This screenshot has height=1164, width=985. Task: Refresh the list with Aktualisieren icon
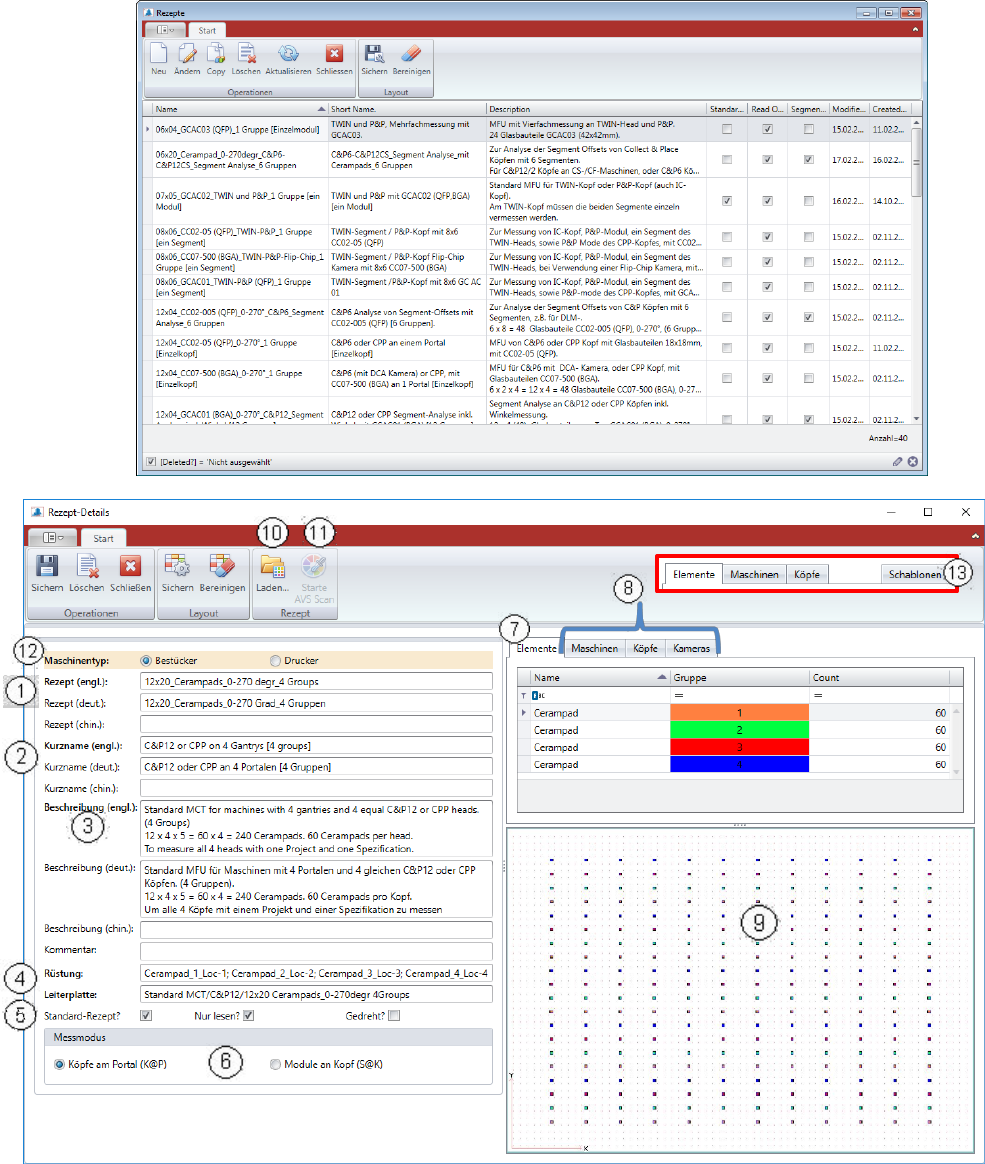288,56
